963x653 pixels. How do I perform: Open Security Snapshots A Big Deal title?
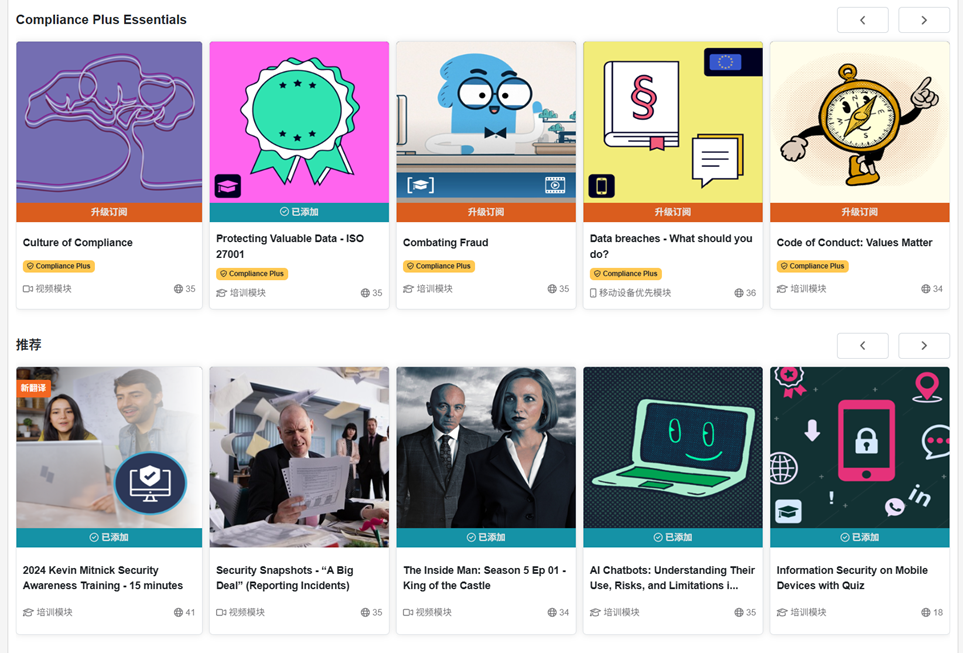click(284, 578)
